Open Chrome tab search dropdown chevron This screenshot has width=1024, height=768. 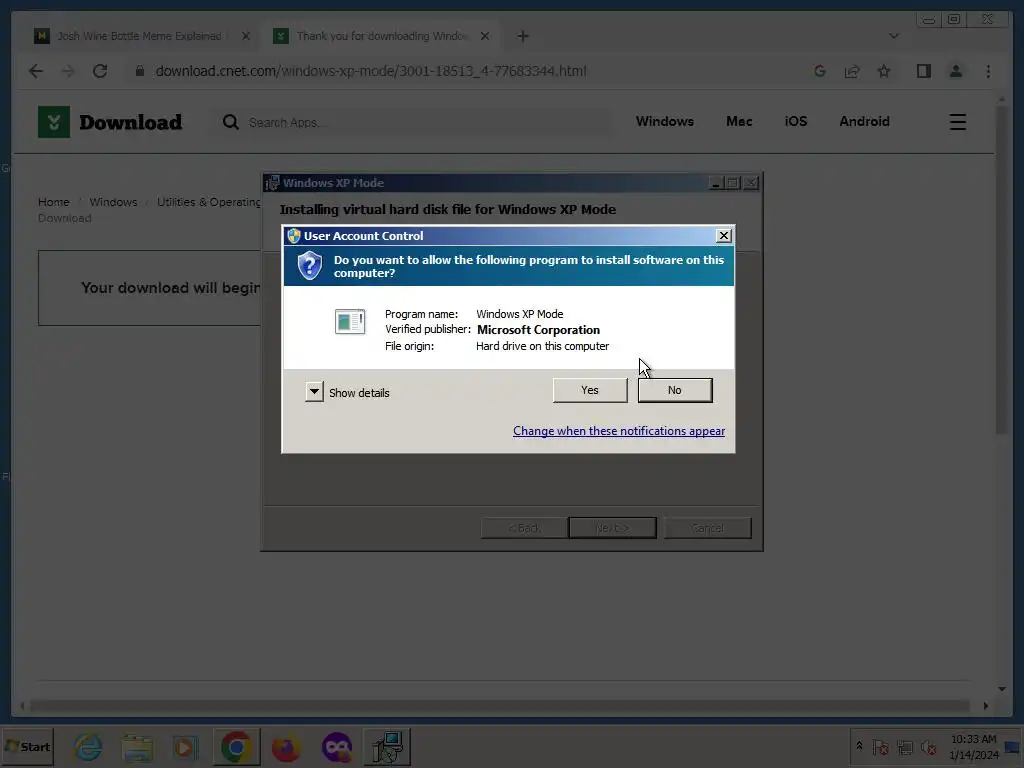(x=893, y=36)
